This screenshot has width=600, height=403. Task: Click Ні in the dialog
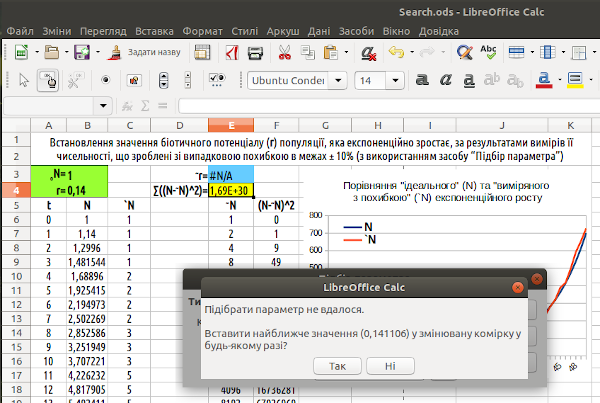pyautogui.click(x=390, y=366)
